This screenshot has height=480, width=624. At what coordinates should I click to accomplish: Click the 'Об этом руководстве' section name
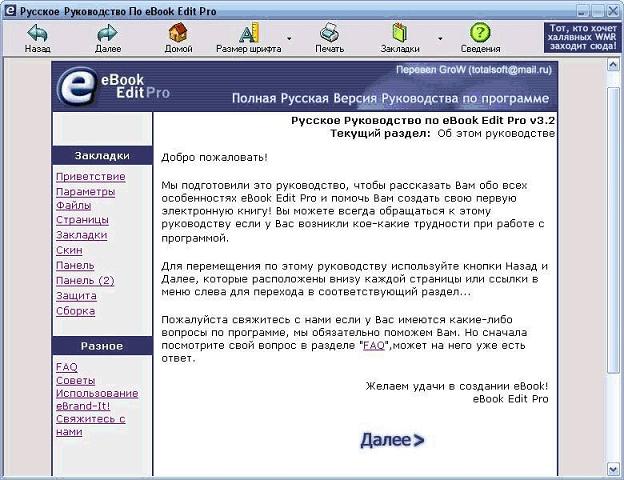(x=496, y=133)
